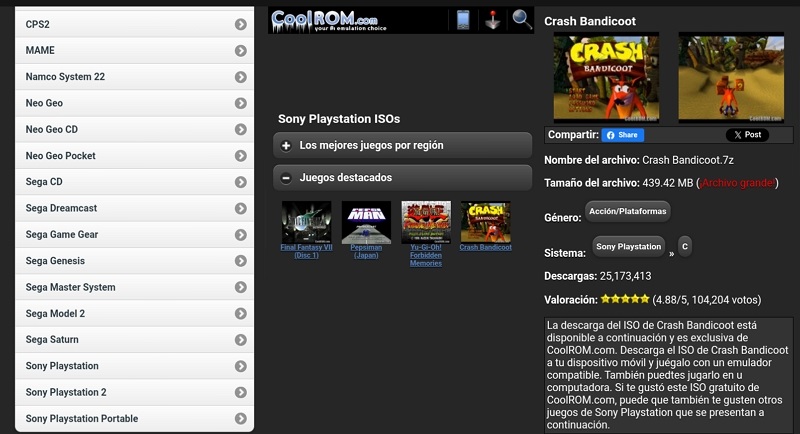Click the arrow icon beside Namco System 22

[241, 77]
